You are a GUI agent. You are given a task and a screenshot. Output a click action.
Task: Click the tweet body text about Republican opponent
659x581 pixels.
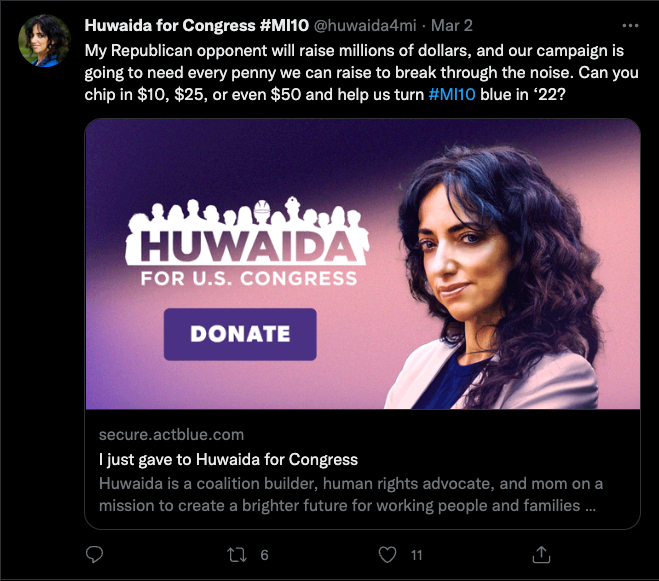tap(361, 72)
